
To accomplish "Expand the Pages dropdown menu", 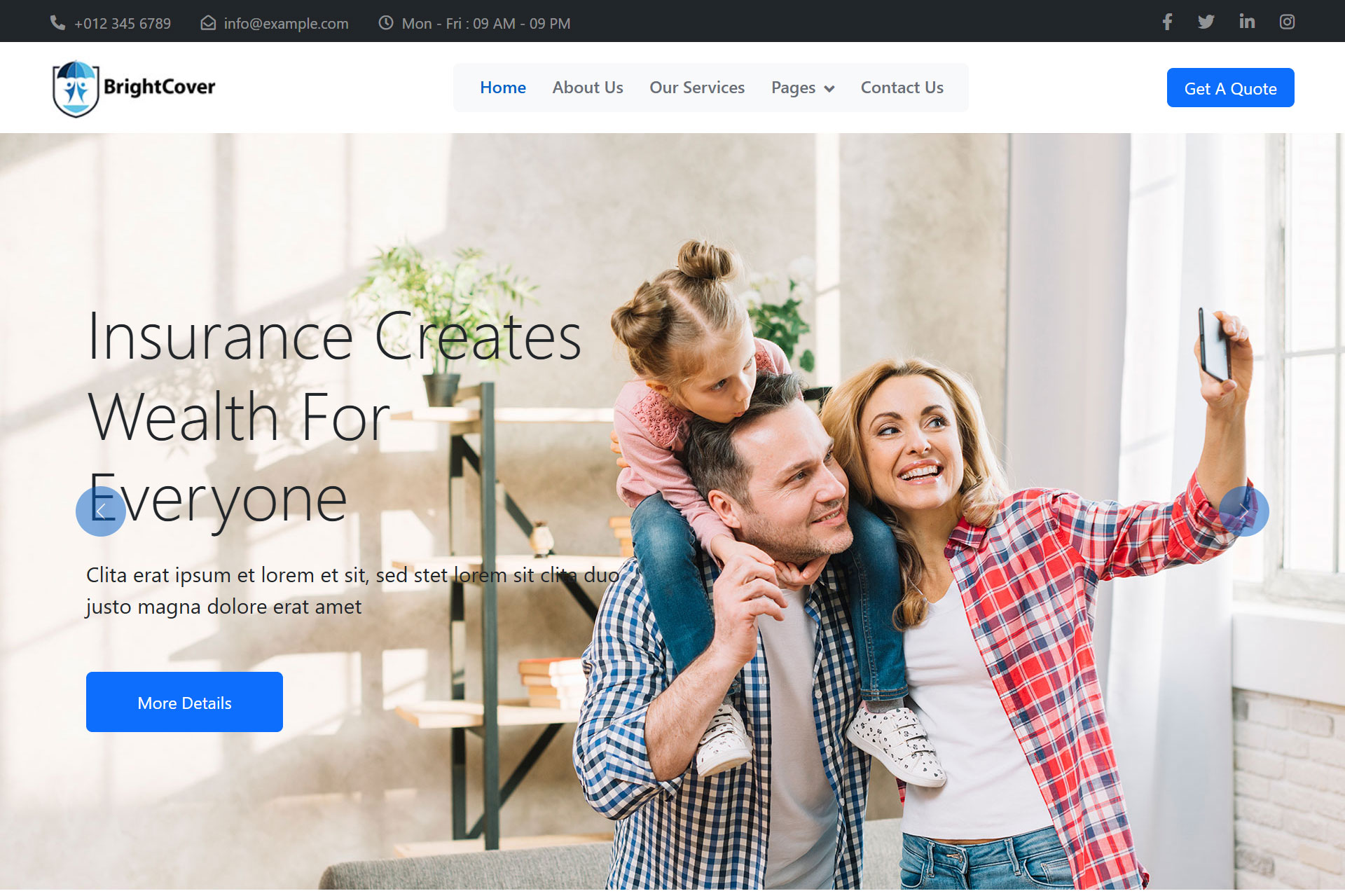I will [x=793, y=88].
